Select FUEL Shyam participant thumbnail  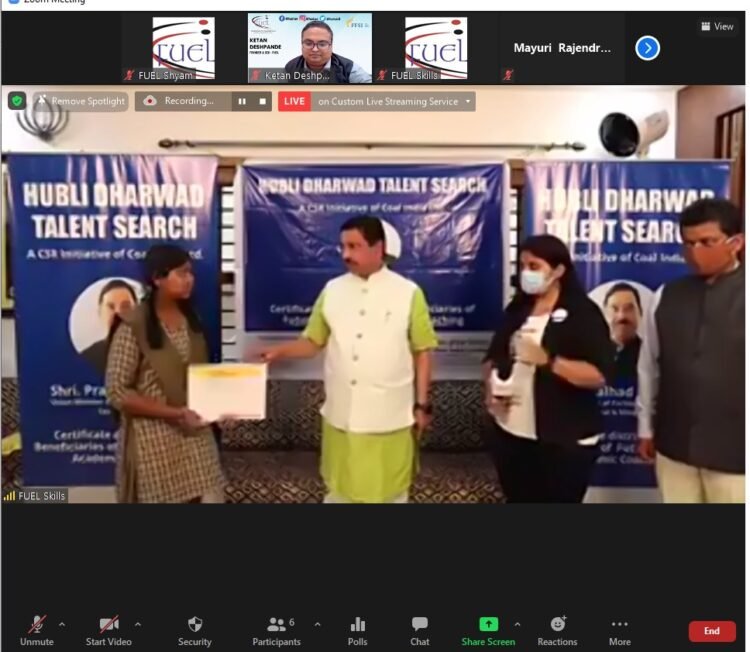pyautogui.click(x=183, y=48)
